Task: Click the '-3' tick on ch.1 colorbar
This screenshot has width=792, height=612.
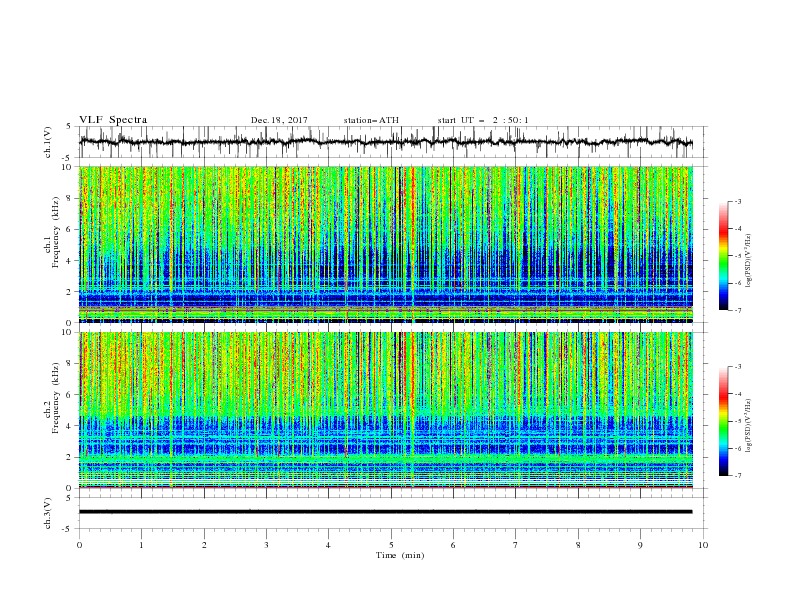Action: click(738, 201)
